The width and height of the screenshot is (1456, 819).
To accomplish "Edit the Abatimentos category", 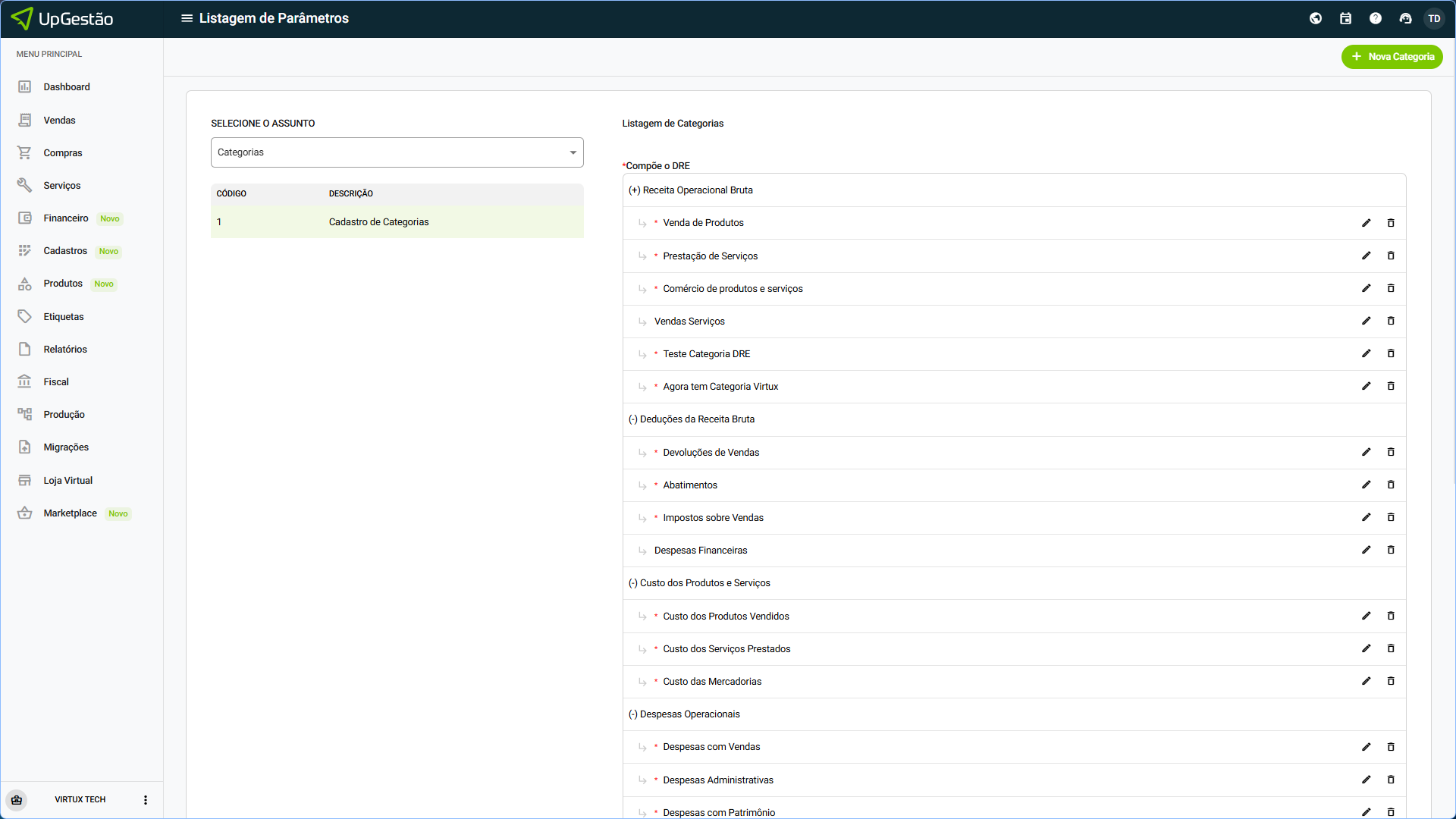I will click(1366, 485).
